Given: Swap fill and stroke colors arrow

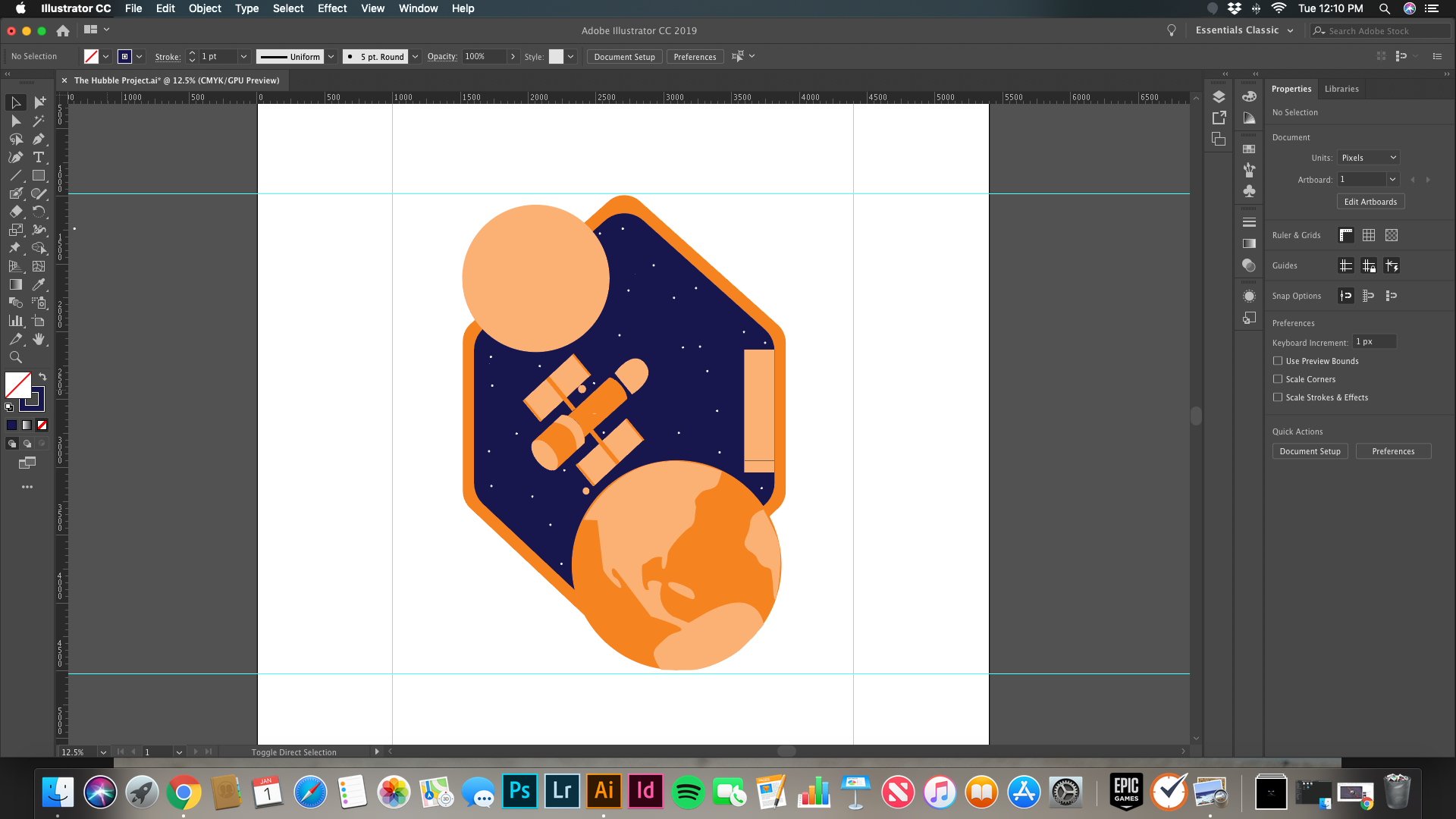Looking at the screenshot, I should click(x=42, y=376).
